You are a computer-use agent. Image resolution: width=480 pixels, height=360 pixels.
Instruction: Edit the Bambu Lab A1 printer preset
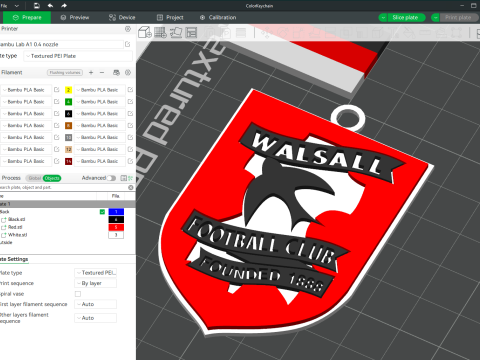click(128, 44)
